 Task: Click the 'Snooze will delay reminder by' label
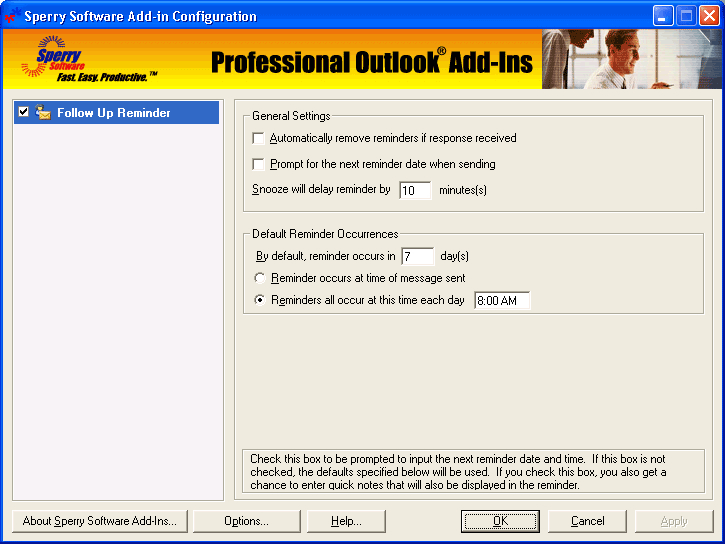[x=321, y=189]
